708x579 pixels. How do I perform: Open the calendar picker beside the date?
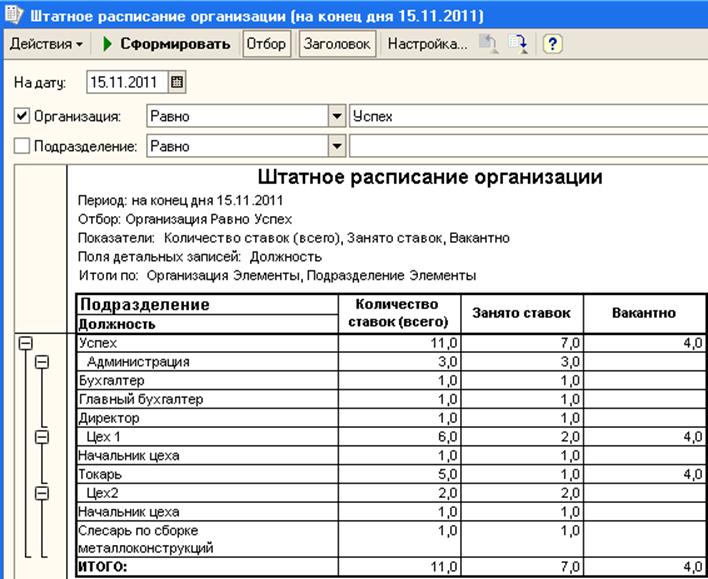pos(177,82)
